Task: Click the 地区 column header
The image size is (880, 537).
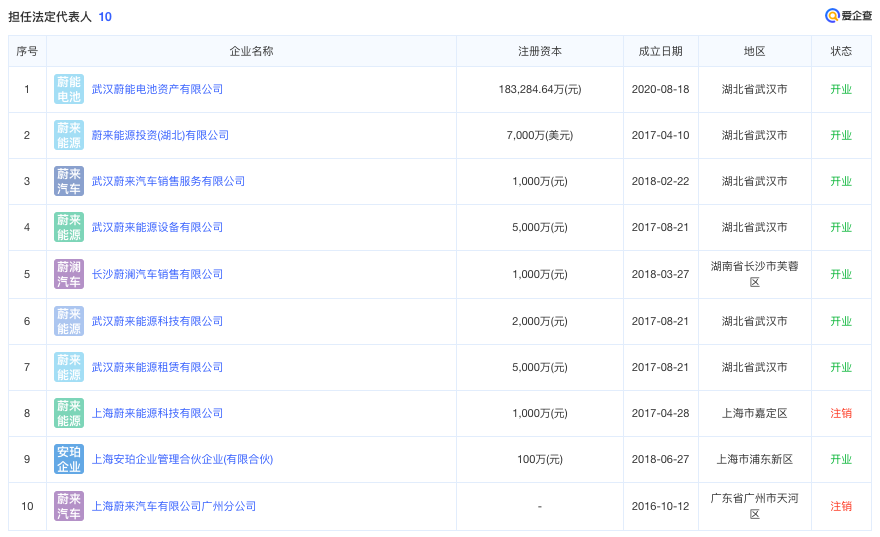Action: tap(755, 51)
